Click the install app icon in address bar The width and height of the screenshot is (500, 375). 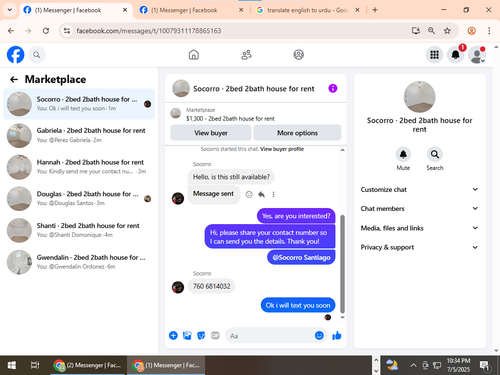coord(416,31)
